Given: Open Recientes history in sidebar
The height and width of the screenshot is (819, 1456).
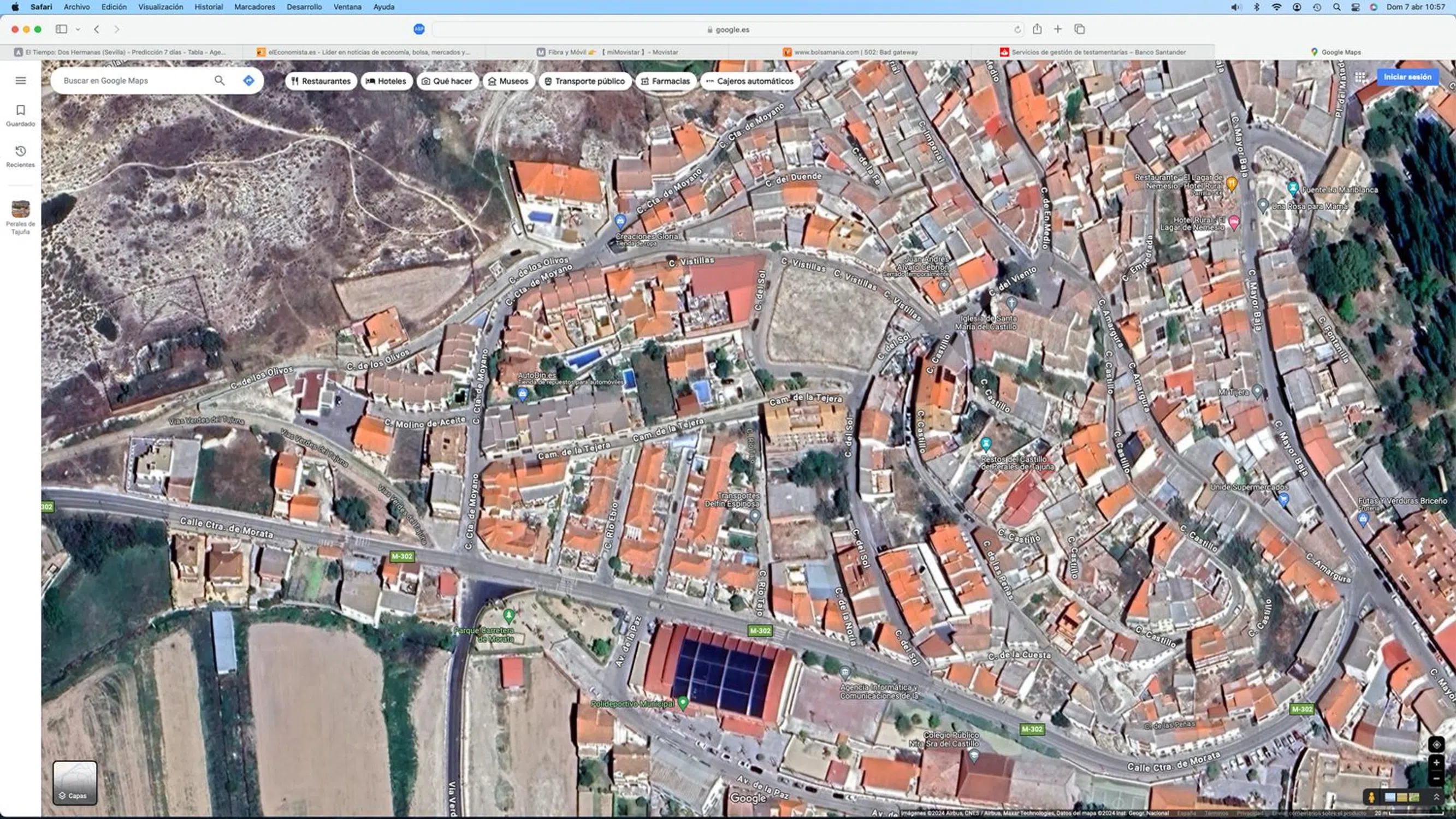Looking at the screenshot, I should 20,151.
